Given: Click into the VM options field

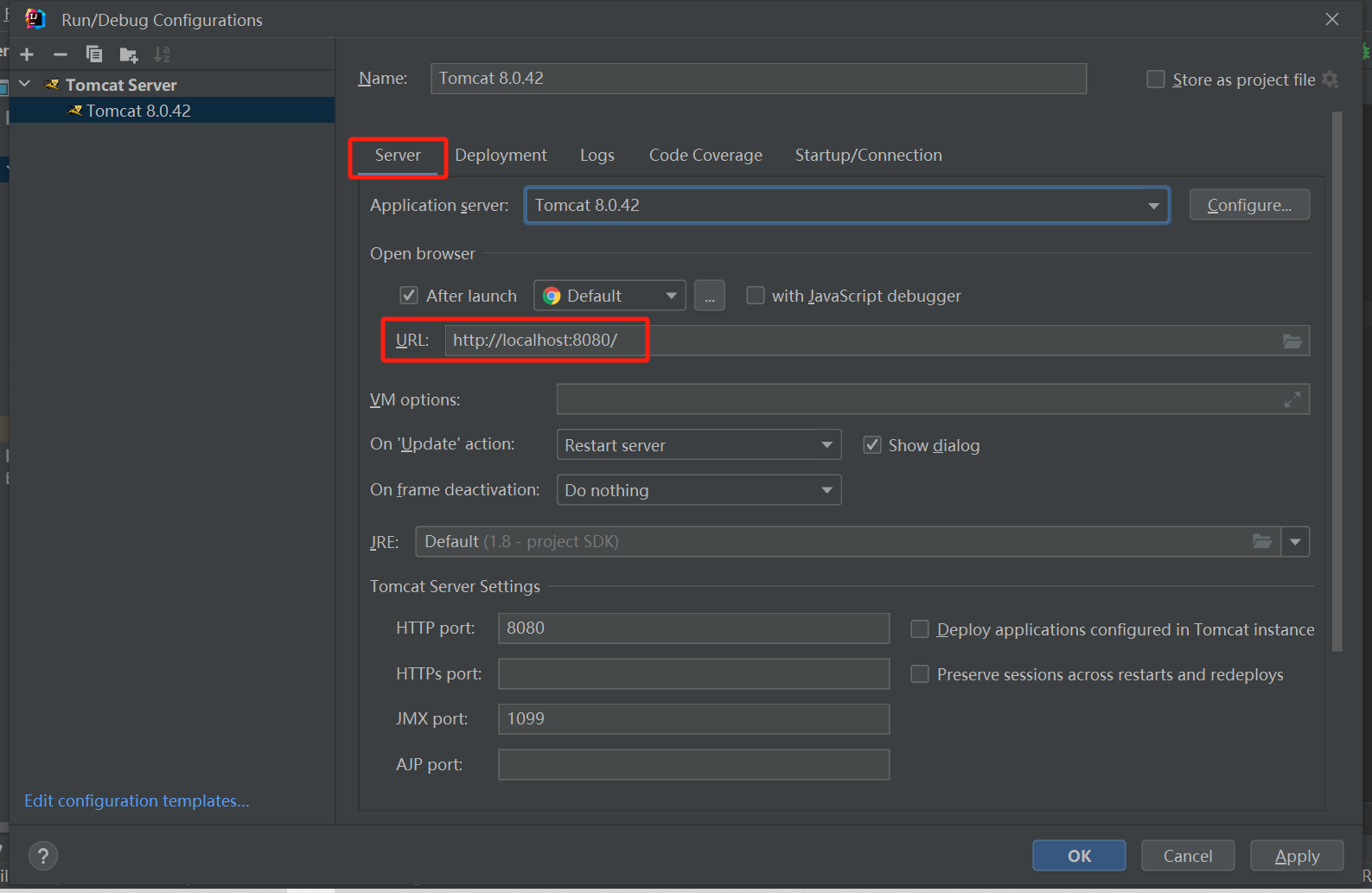Looking at the screenshot, I should point(933,399).
